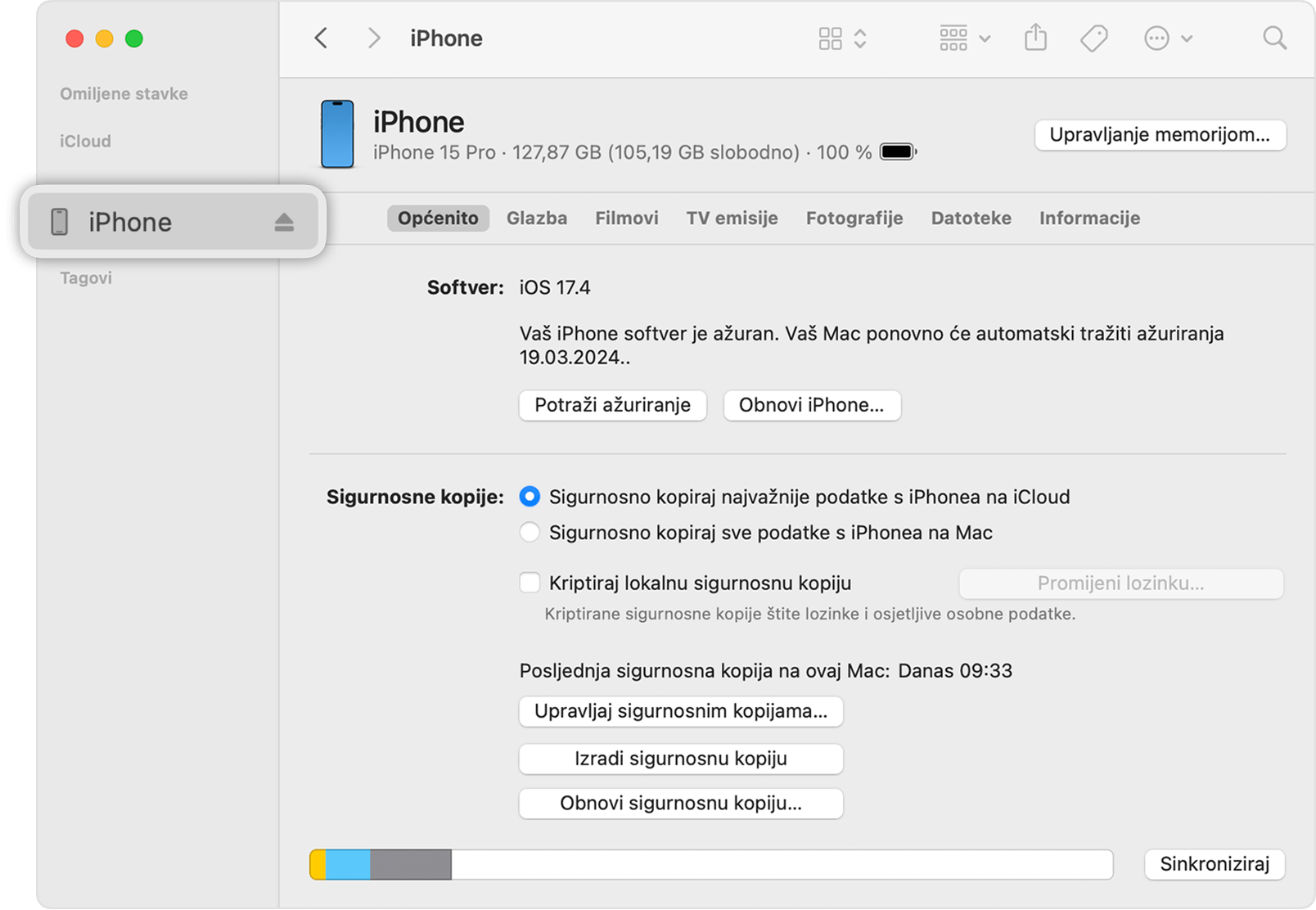Maximize window with the green button
Viewport: 1316px width, 910px height.
(x=134, y=38)
